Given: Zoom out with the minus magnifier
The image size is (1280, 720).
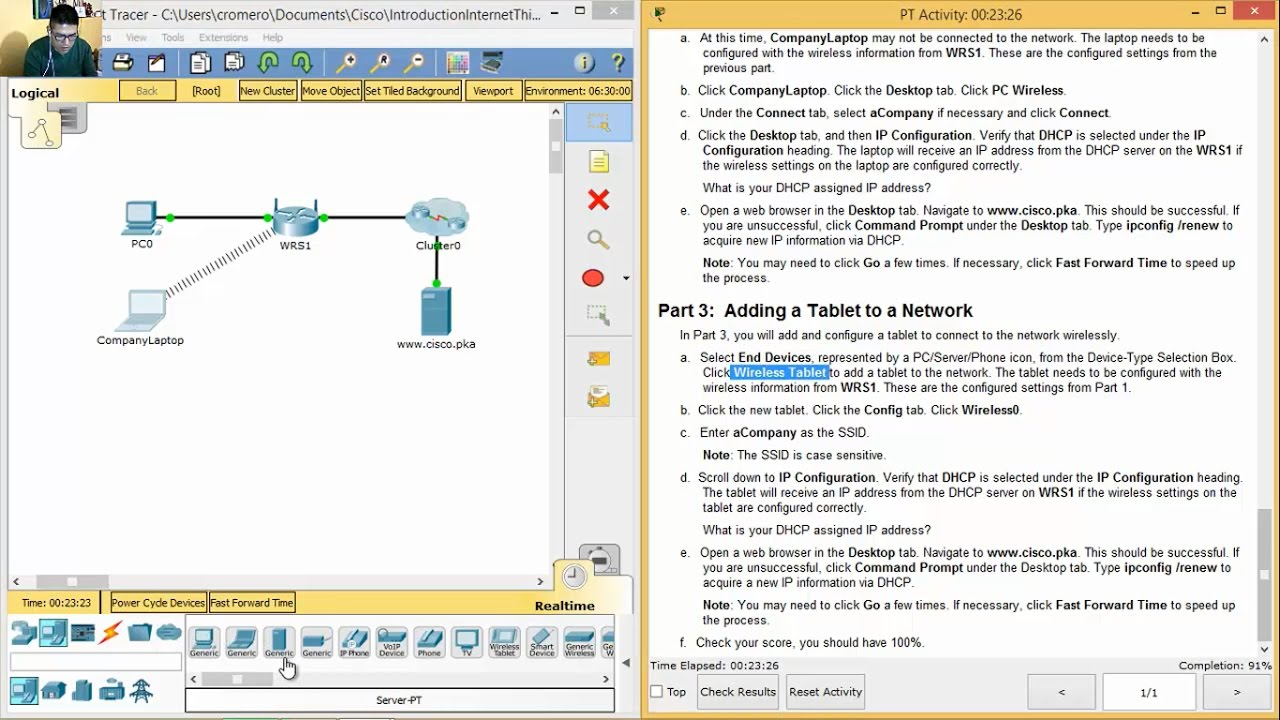Looking at the screenshot, I should click(x=414, y=63).
